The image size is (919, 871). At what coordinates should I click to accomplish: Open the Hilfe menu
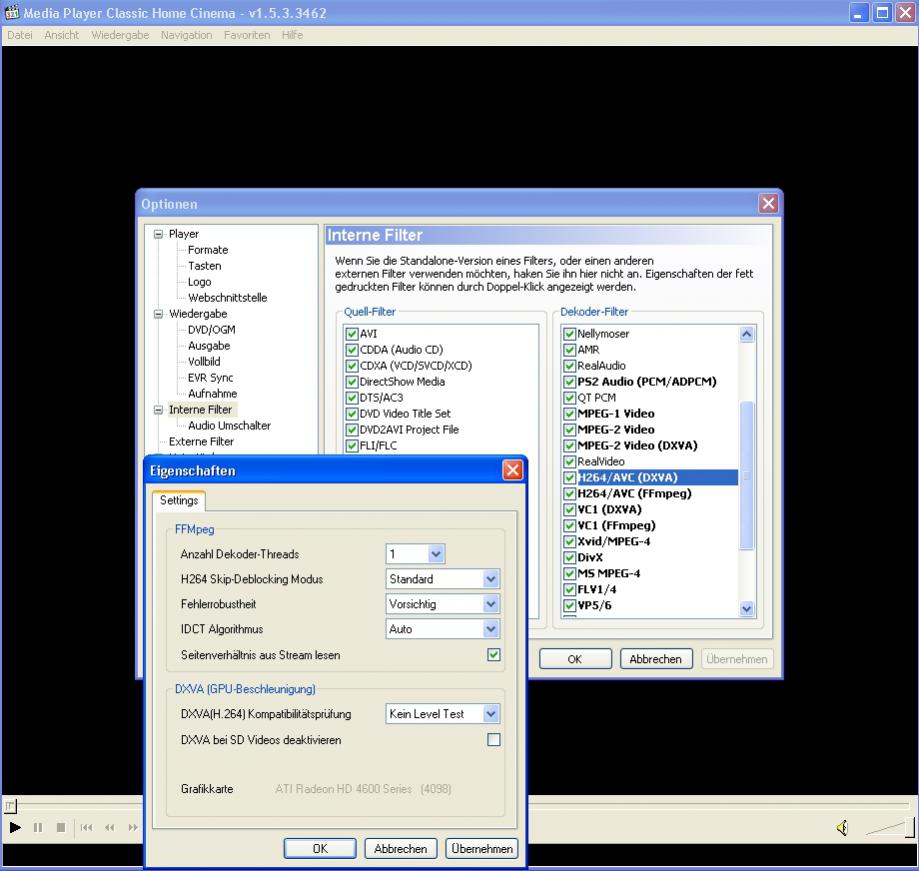[x=292, y=35]
